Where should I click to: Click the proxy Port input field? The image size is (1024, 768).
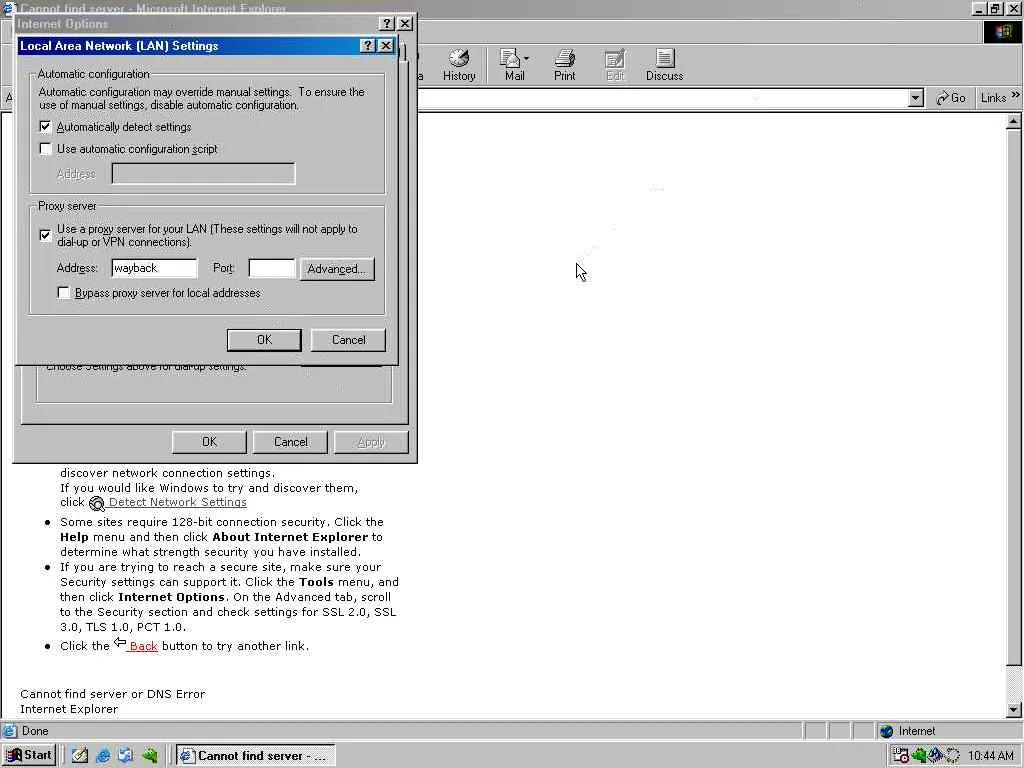pos(272,268)
